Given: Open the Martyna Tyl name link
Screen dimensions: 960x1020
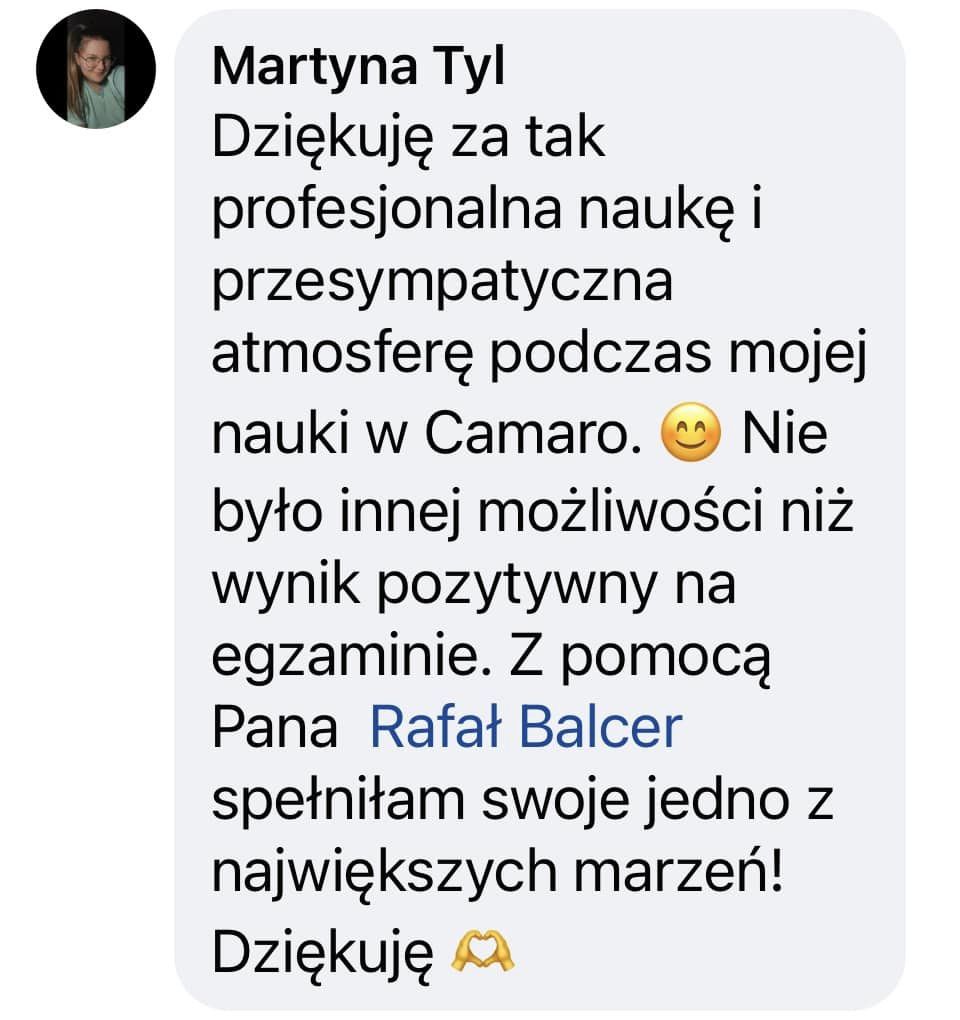Looking at the screenshot, I should click(358, 66).
